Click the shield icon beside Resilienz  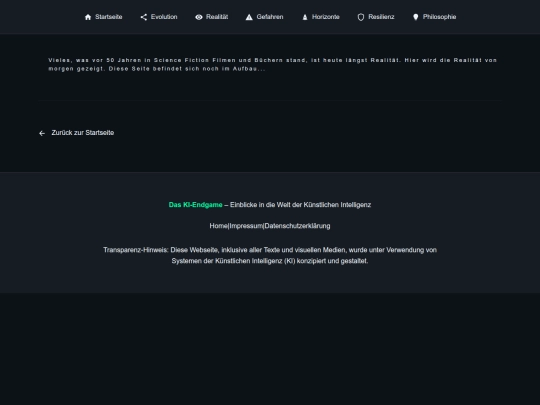click(x=361, y=17)
